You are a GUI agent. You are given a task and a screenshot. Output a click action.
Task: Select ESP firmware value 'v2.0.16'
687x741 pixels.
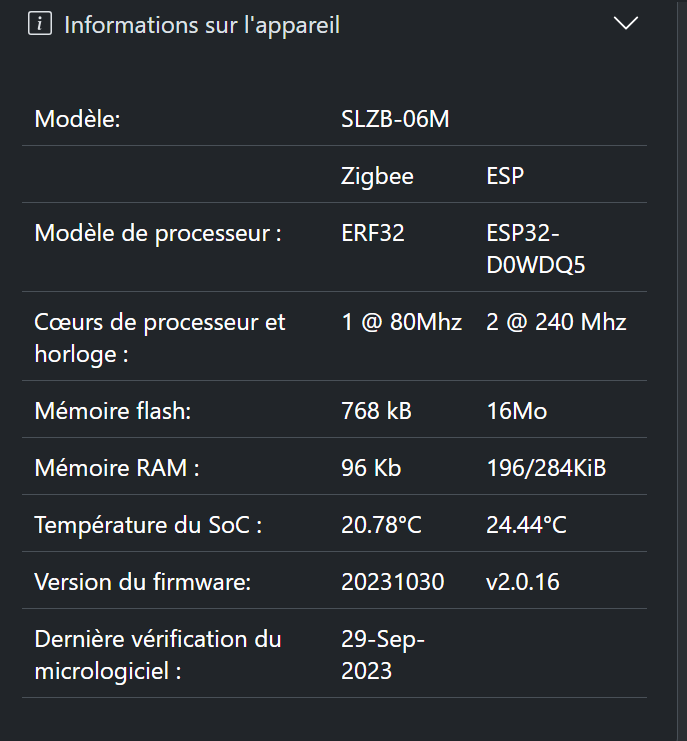(x=523, y=582)
